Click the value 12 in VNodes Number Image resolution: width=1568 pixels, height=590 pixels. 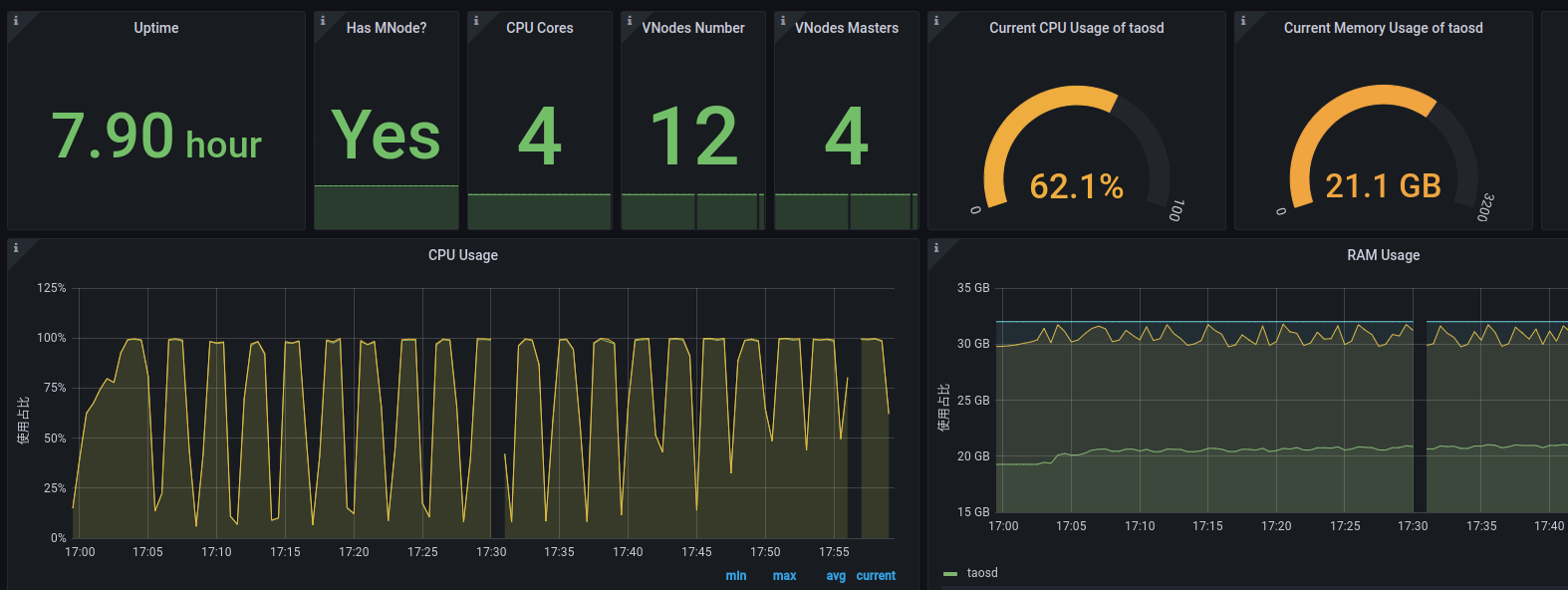pyautogui.click(x=693, y=137)
